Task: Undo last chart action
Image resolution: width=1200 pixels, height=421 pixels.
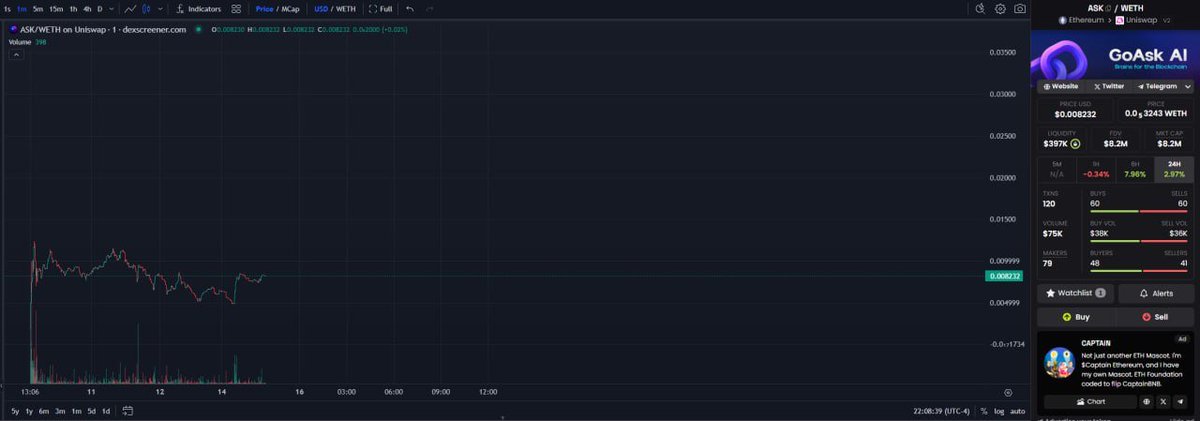Action: click(410, 9)
